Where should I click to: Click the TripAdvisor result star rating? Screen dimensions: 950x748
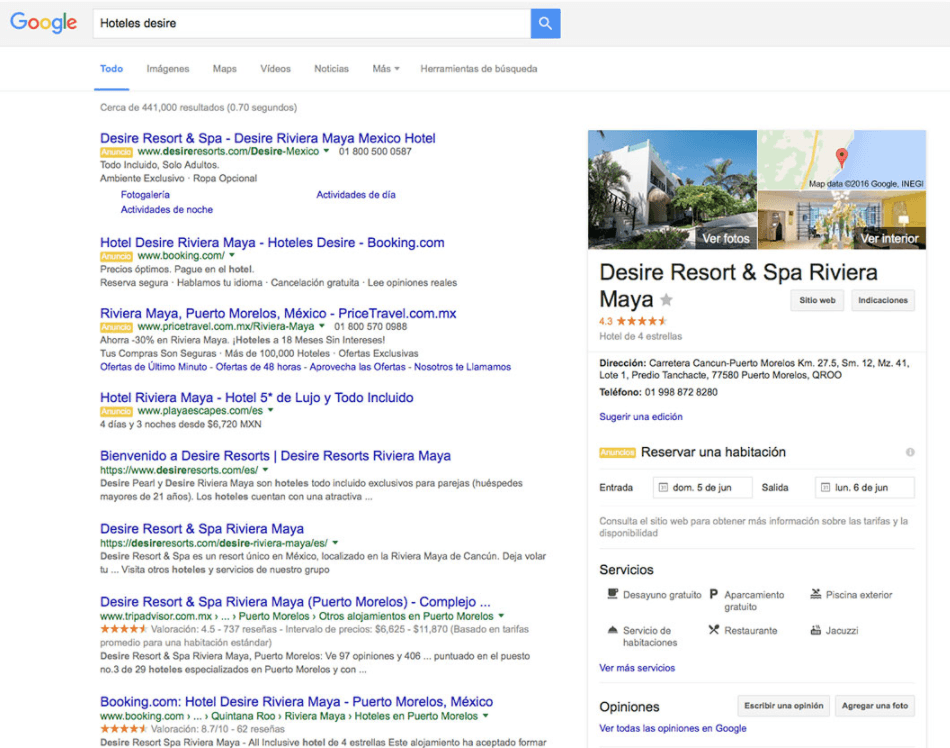(124, 629)
